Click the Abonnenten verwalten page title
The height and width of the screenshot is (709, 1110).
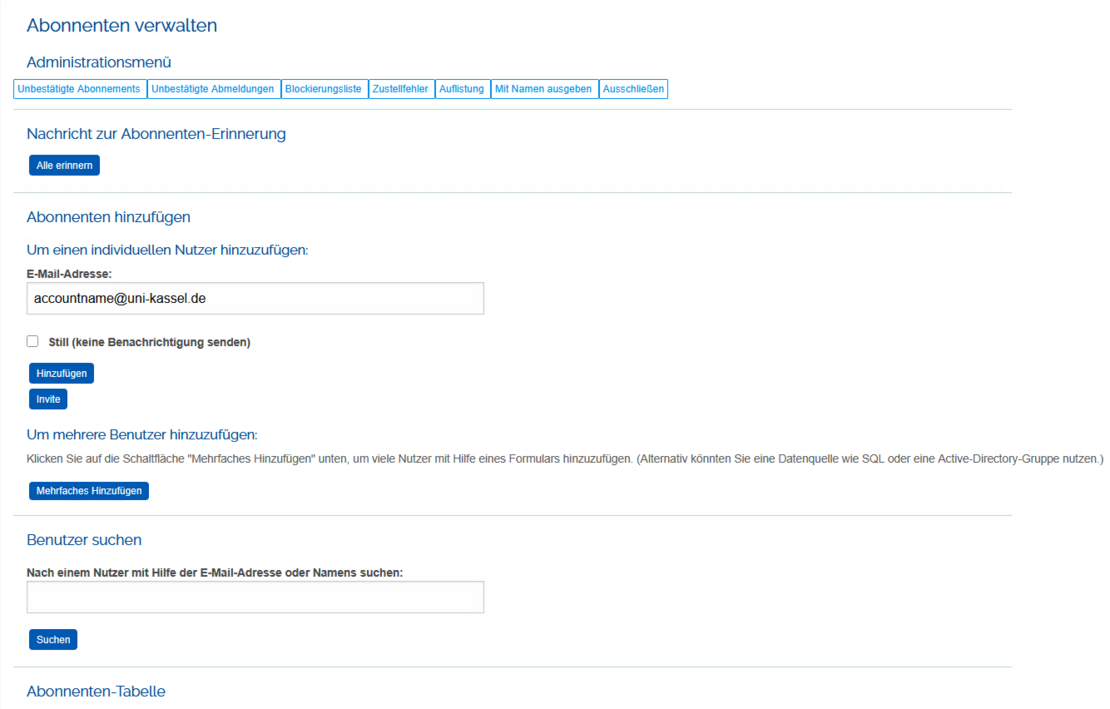[122, 26]
